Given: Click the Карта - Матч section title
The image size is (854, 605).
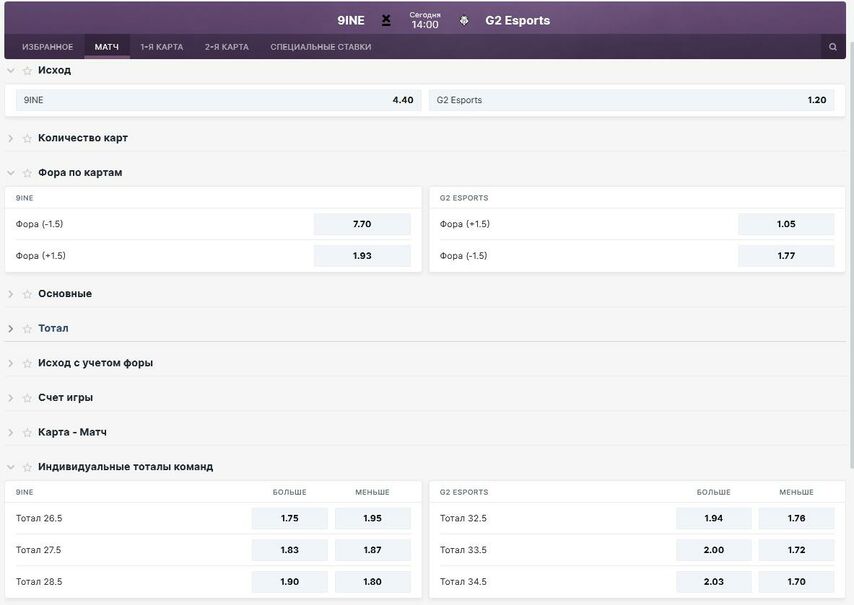Looking at the screenshot, I should coord(72,432).
